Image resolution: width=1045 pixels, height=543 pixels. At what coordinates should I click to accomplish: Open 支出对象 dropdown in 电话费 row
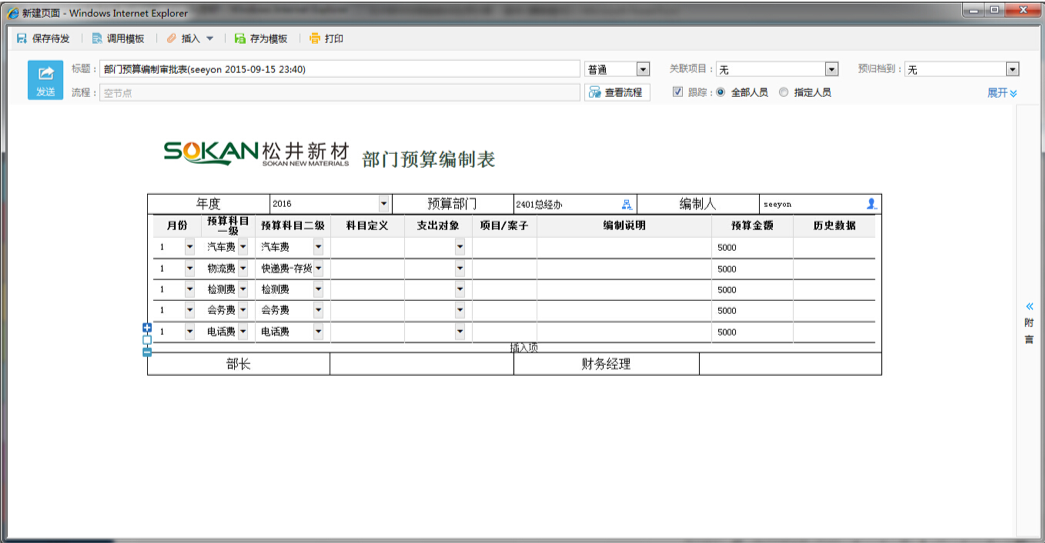pos(460,331)
